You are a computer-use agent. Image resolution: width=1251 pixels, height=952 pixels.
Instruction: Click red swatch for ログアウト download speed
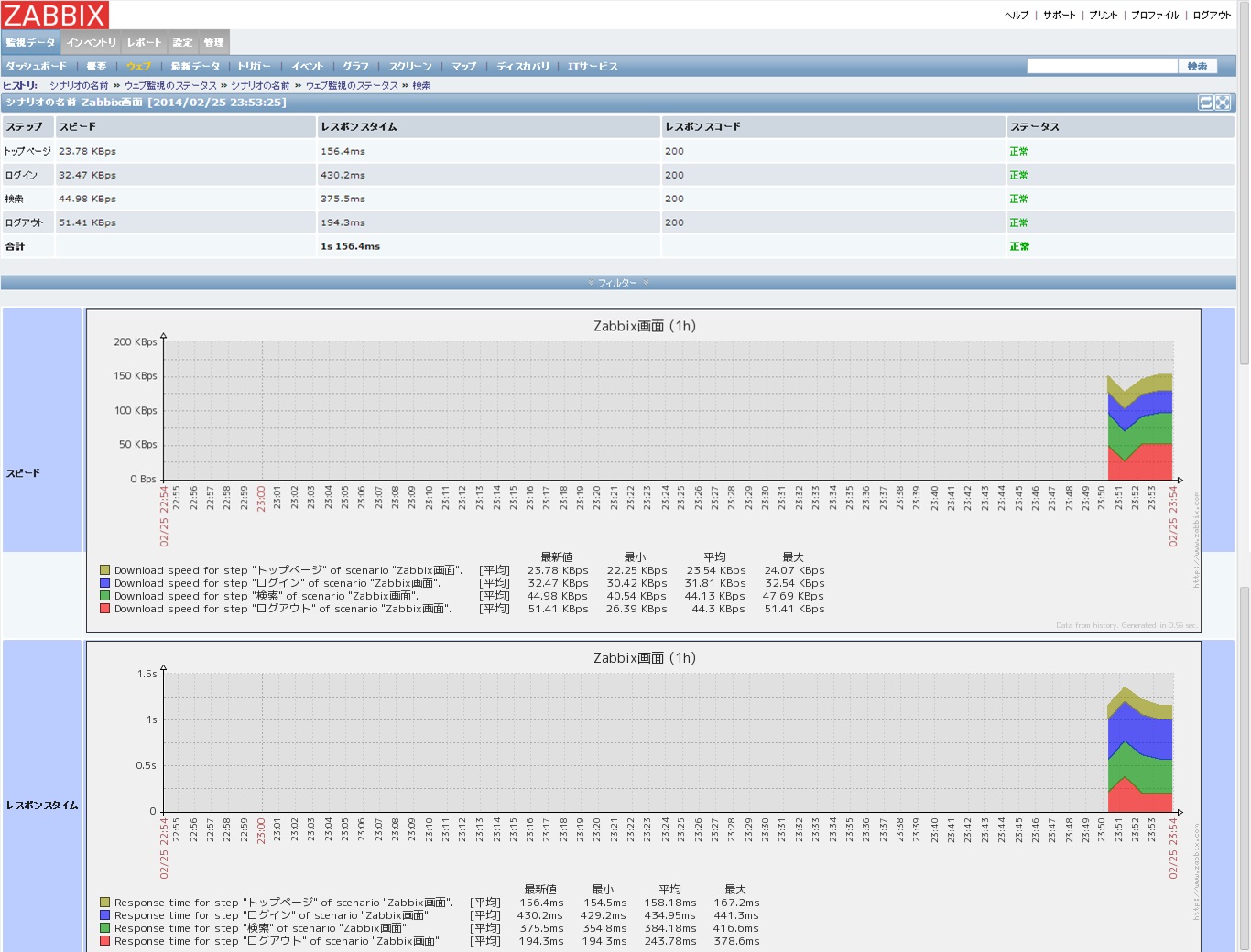pos(105,608)
